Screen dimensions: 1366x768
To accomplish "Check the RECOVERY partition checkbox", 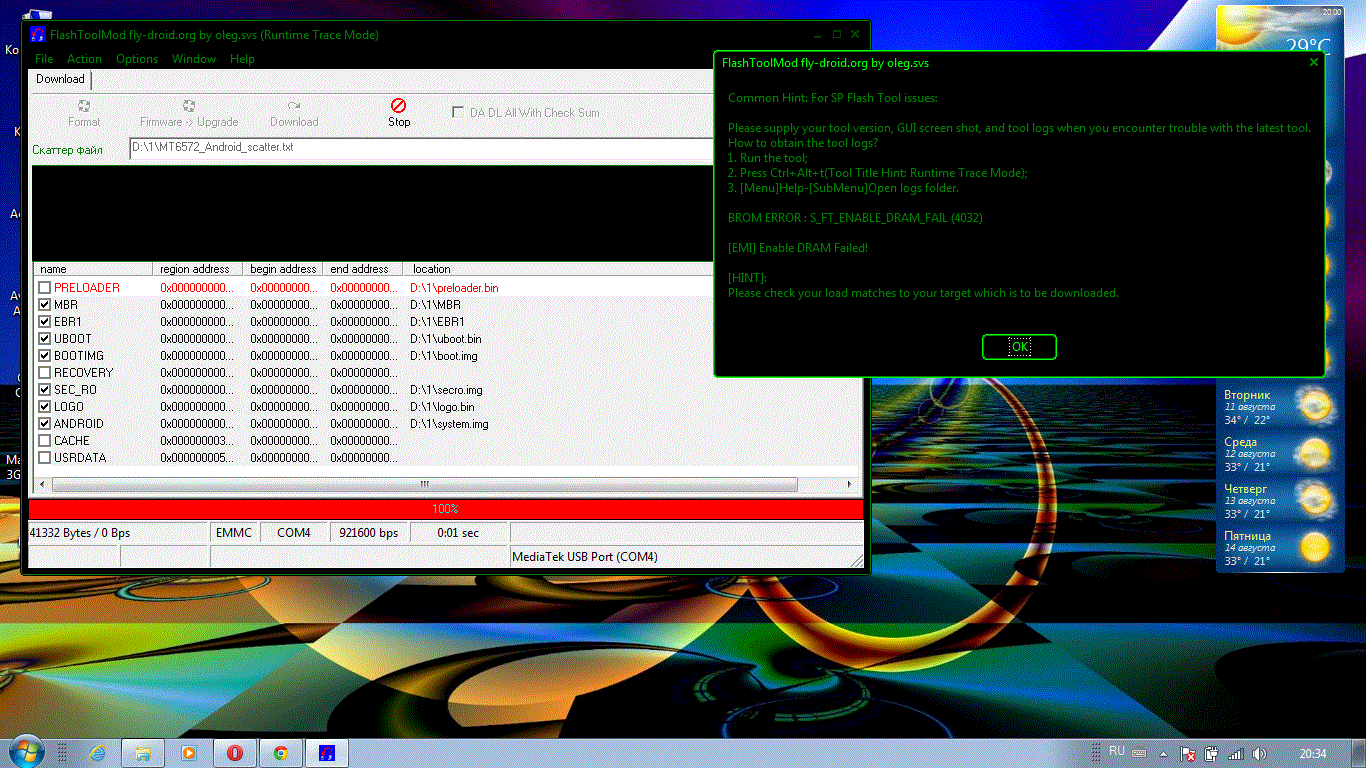I will click(44, 373).
